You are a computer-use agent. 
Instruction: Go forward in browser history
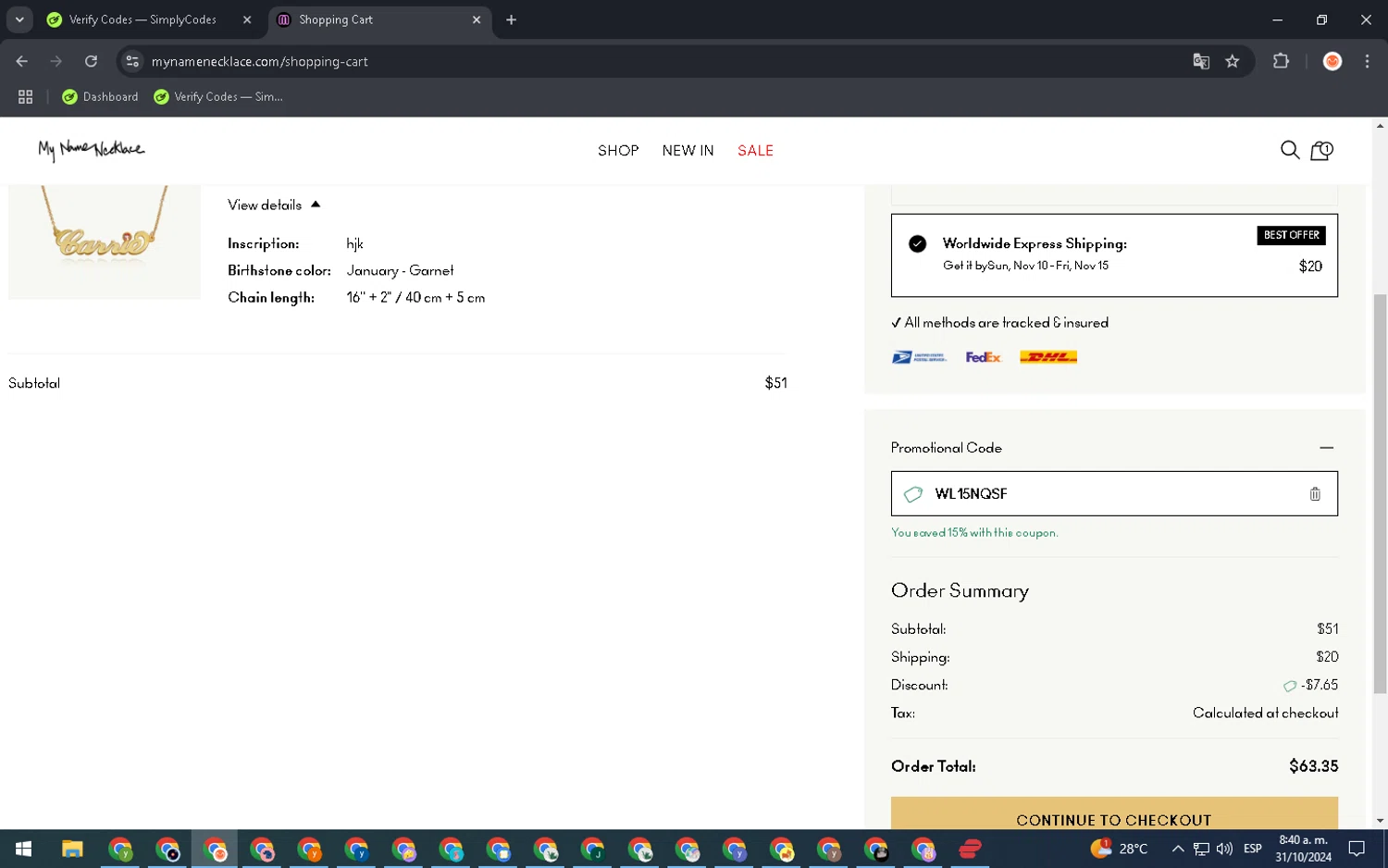56,61
